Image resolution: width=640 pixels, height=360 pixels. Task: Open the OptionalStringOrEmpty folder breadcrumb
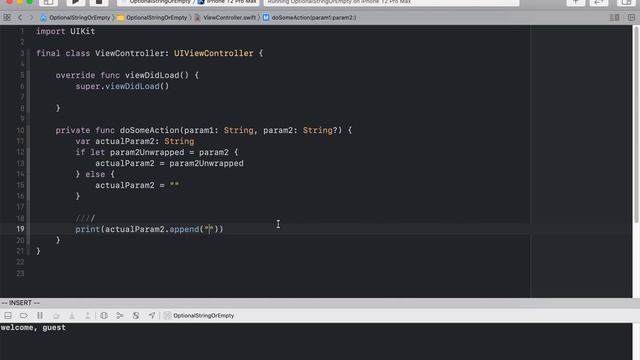tap(152, 18)
